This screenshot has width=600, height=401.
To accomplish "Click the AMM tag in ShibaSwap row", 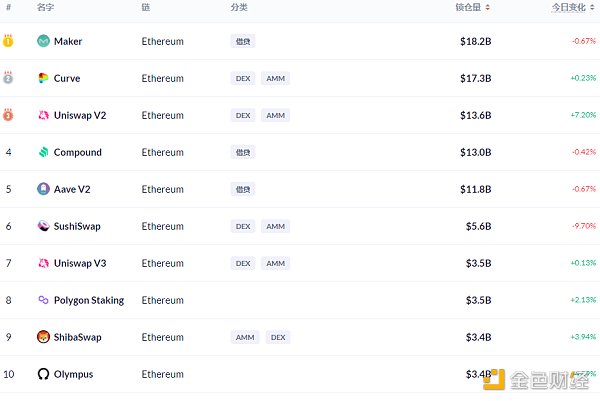I will click(244, 337).
